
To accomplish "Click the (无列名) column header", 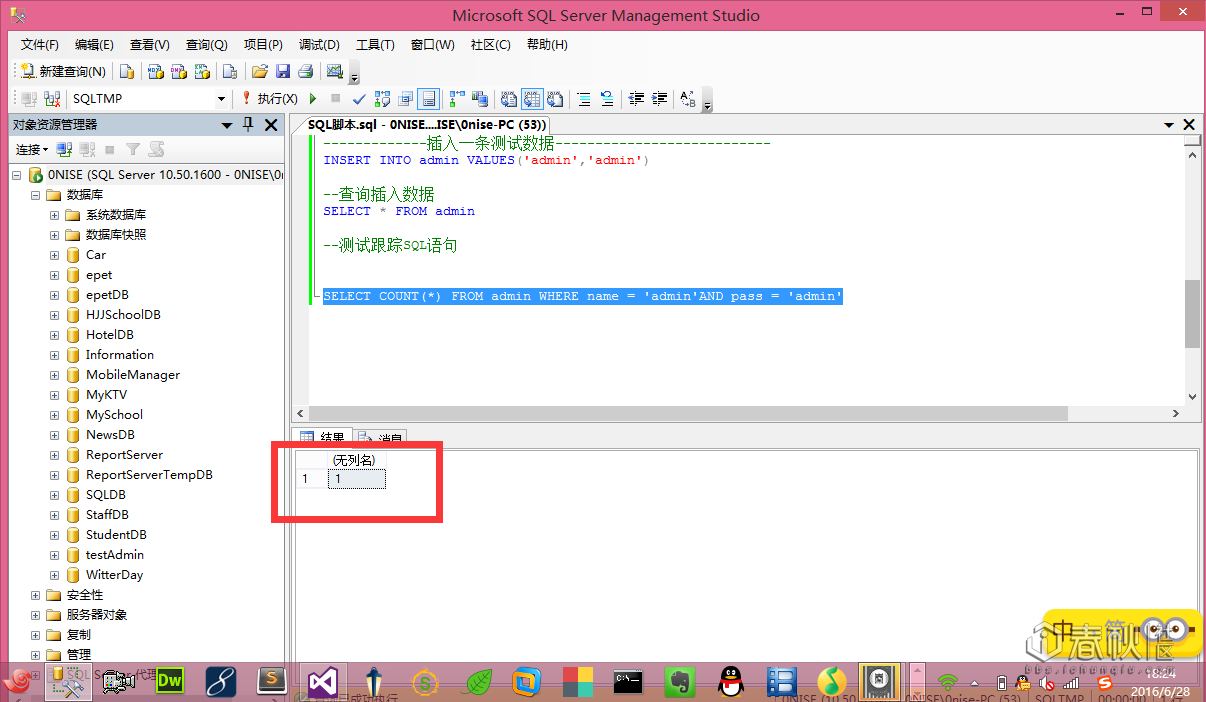I will [356, 460].
